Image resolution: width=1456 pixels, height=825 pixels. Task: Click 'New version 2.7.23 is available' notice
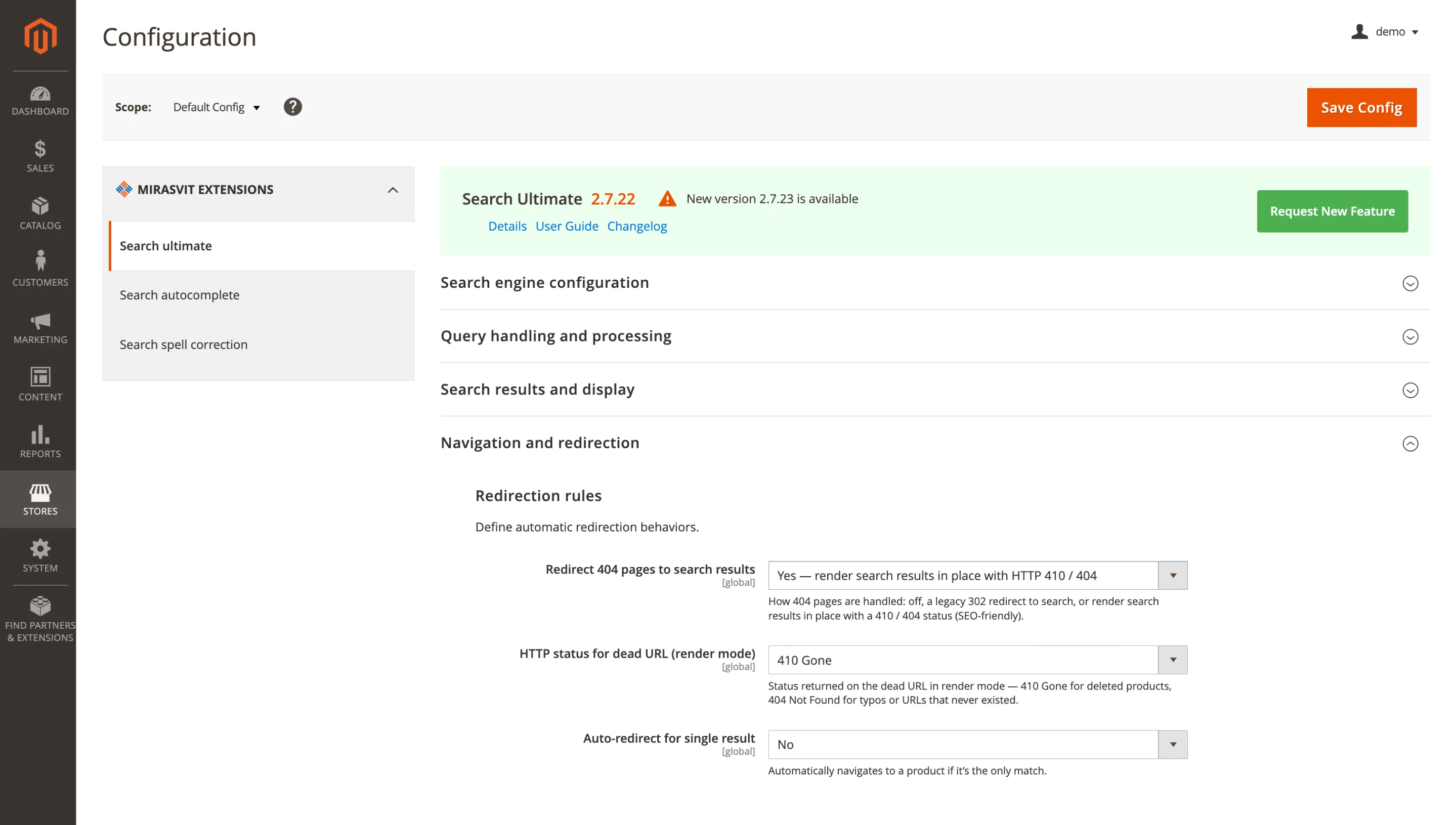click(x=772, y=199)
